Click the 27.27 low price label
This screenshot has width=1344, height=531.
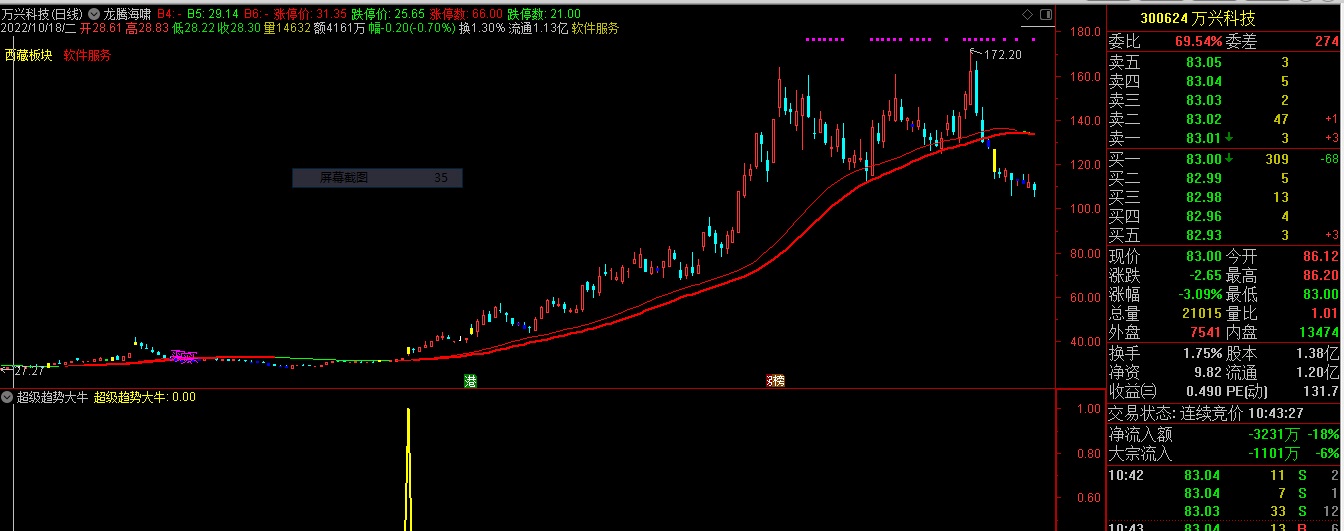pyautogui.click(x=29, y=370)
